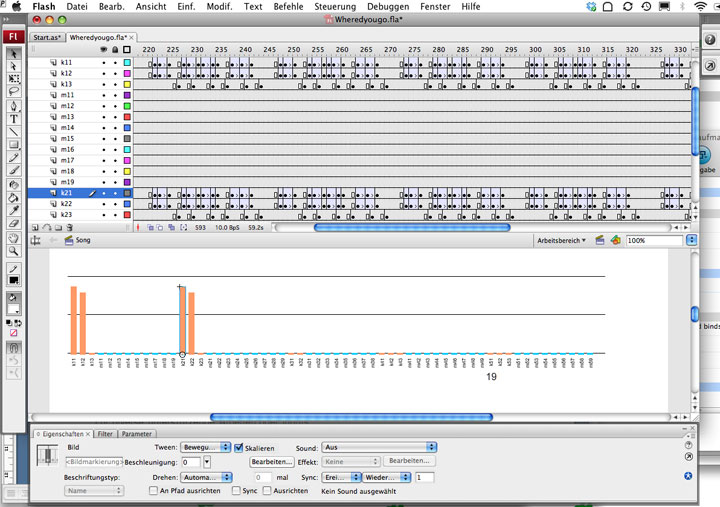Open the Steuerung menu
The image size is (720, 507).
tap(335, 6)
